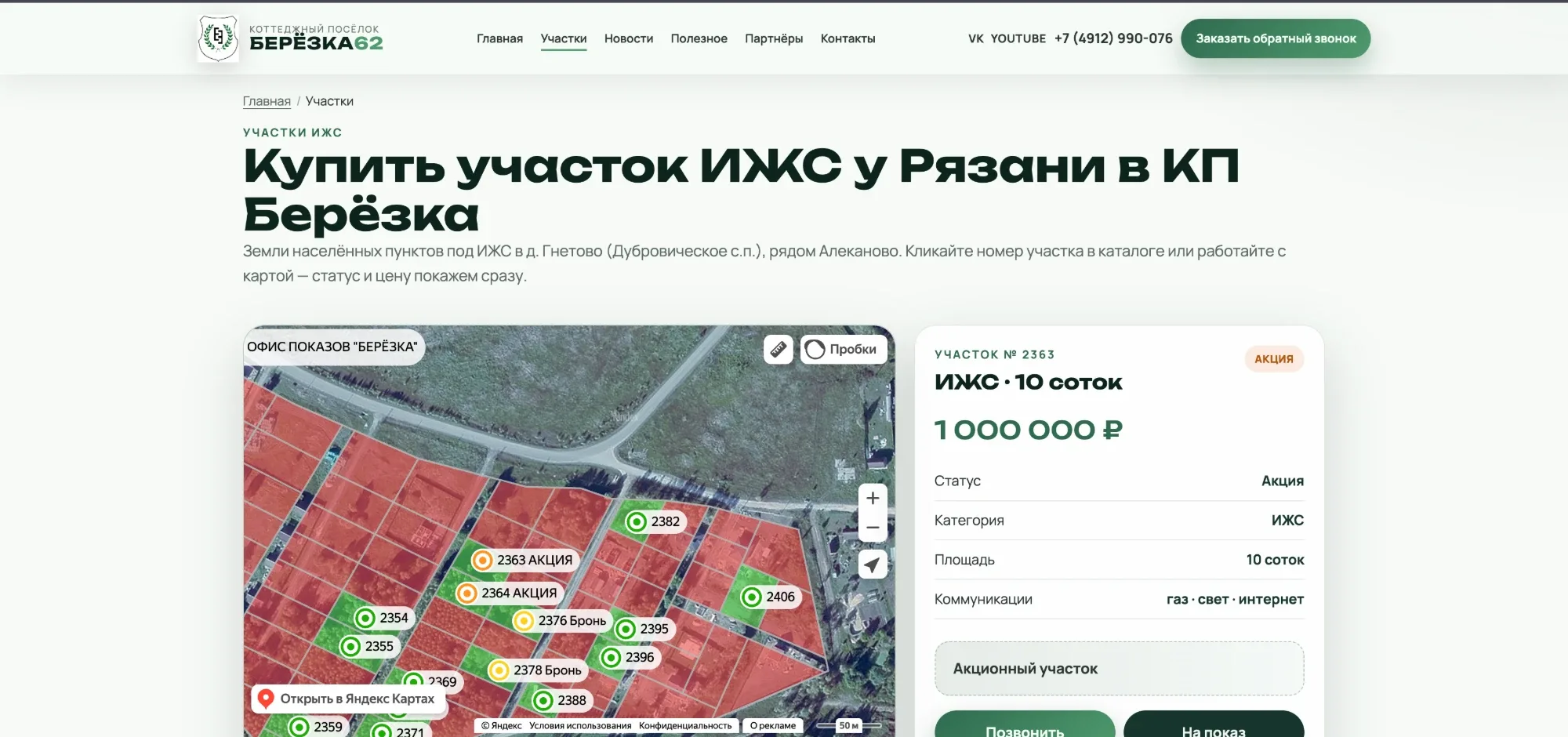Call phone number +7 (4912) 990-076
The height and width of the screenshot is (737, 1568).
click(1113, 38)
